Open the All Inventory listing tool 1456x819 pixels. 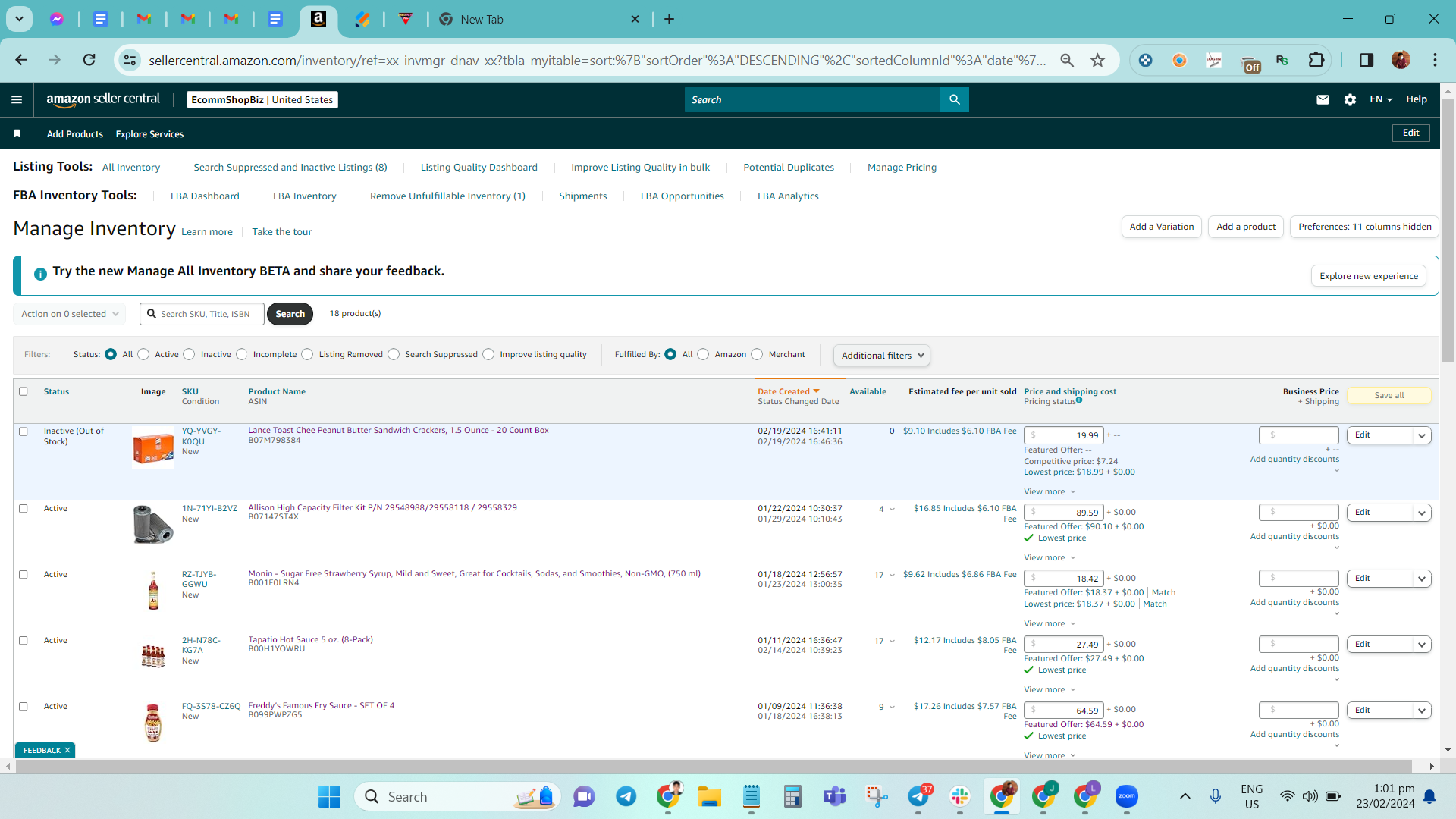tap(131, 168)
